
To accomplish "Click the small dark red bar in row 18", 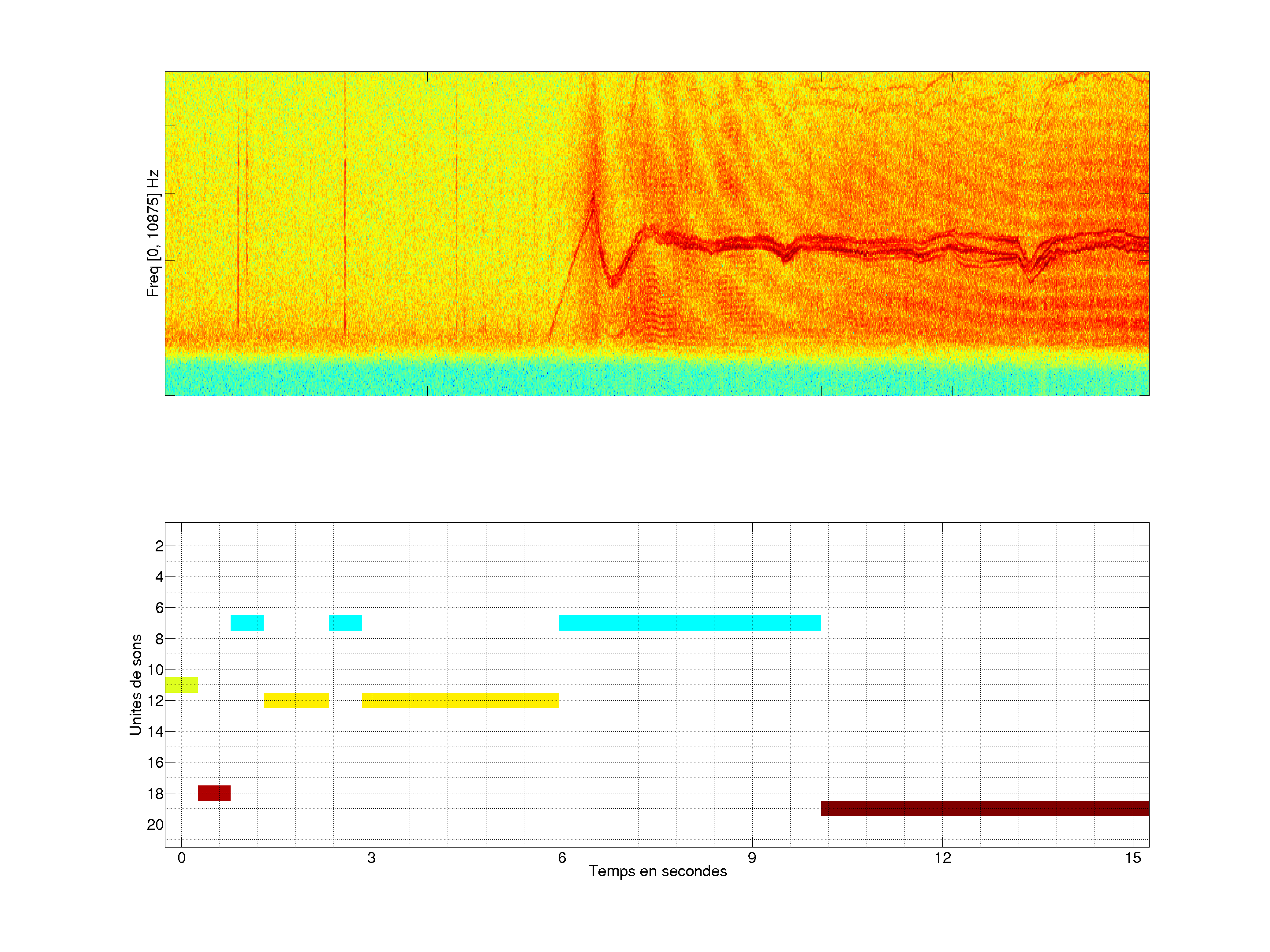I will pos(214,793).
